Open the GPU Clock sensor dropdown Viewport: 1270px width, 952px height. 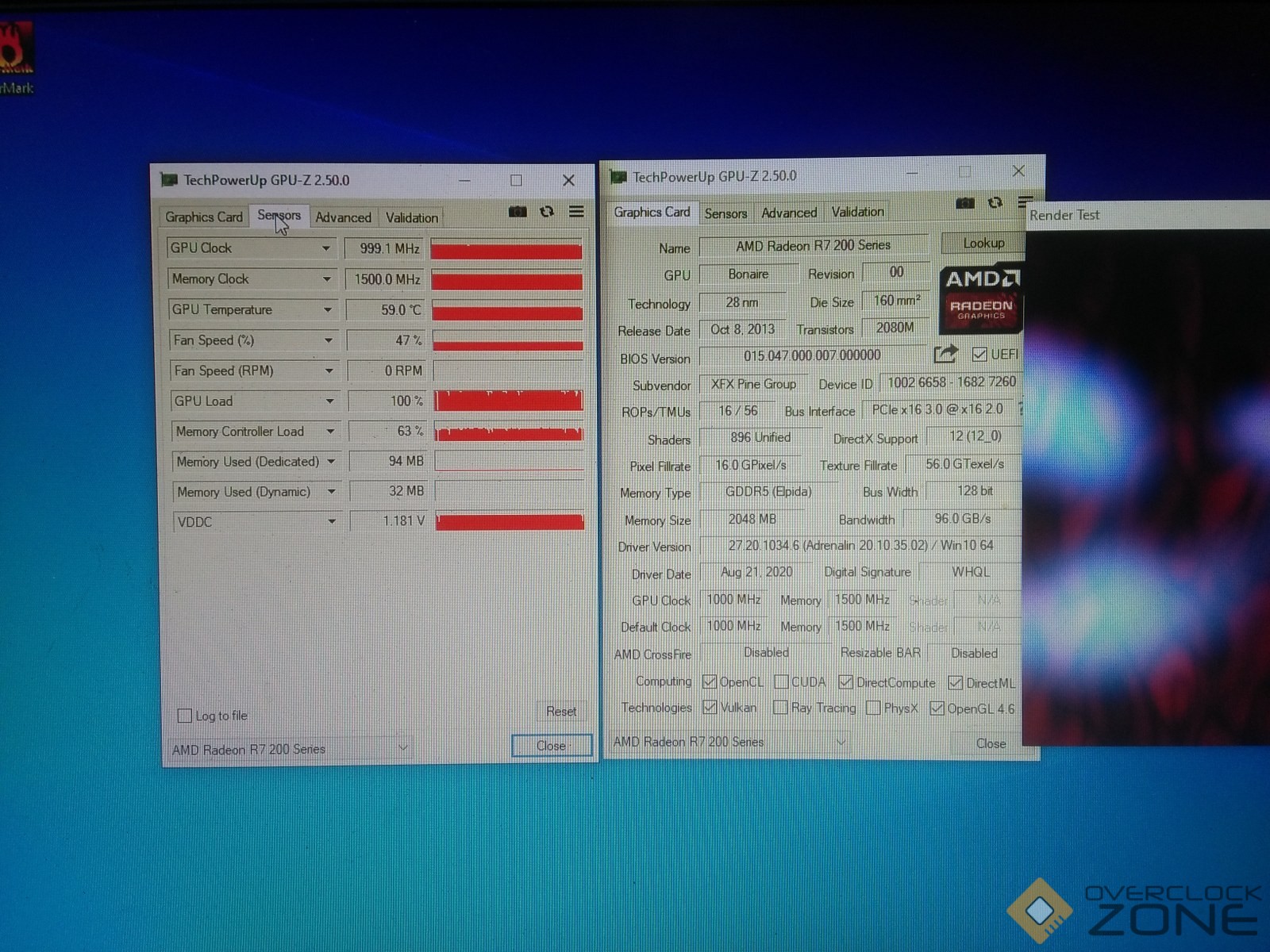tap(325, 248)
